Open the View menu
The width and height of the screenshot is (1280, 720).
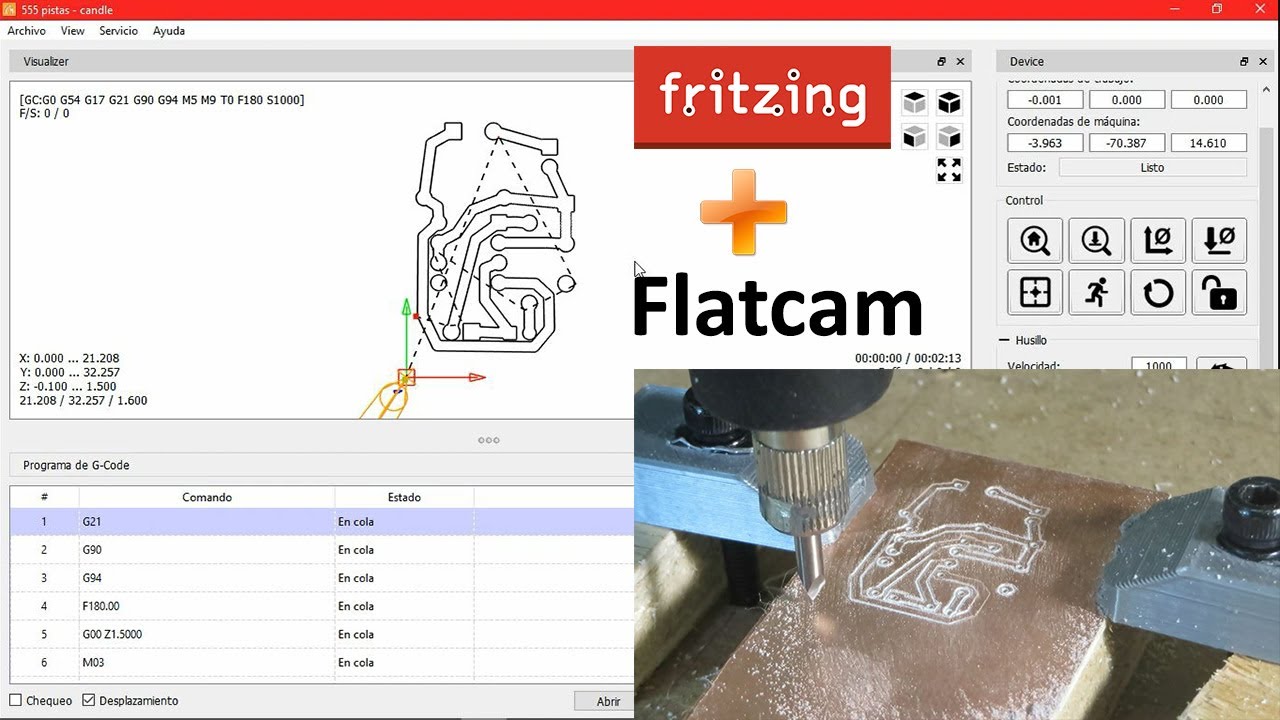pyautogui.click(x=72, y=31)
